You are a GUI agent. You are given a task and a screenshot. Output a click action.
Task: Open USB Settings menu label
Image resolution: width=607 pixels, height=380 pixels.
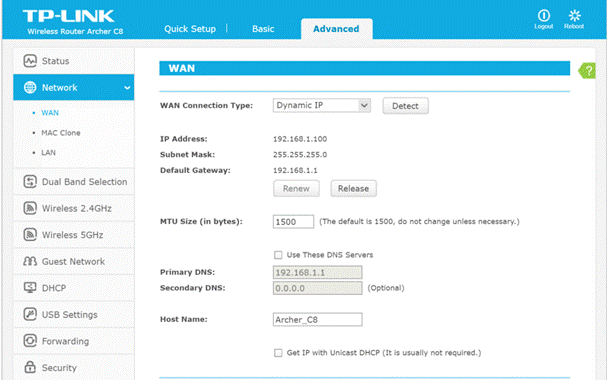pos(70,315)
